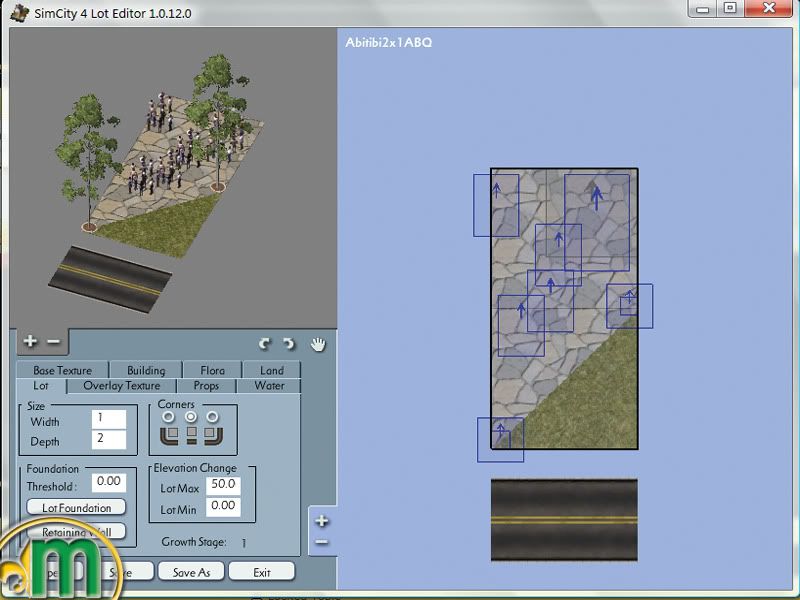Edit the Lot Max elevation field
Image resolution: width=800 pixels, height=600 pixels.
[x=223, y=485]
